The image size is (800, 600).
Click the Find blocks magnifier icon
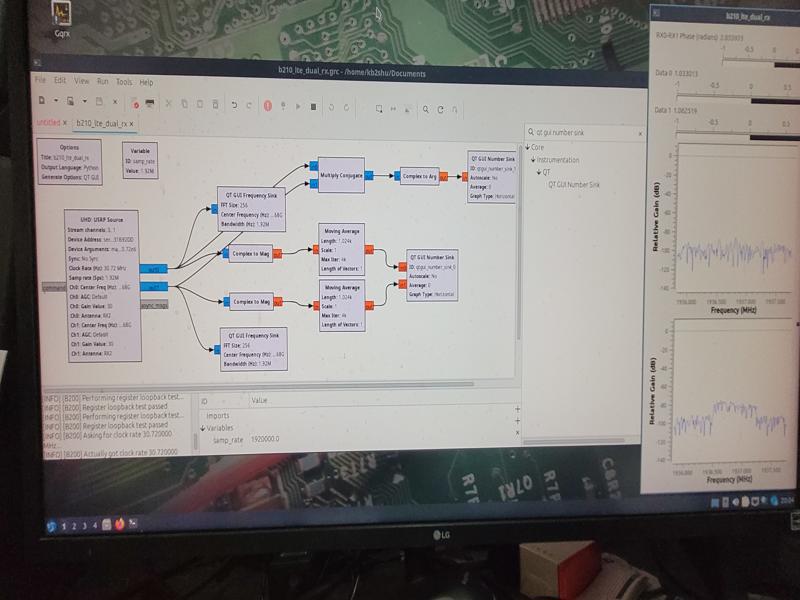point(426,109)
